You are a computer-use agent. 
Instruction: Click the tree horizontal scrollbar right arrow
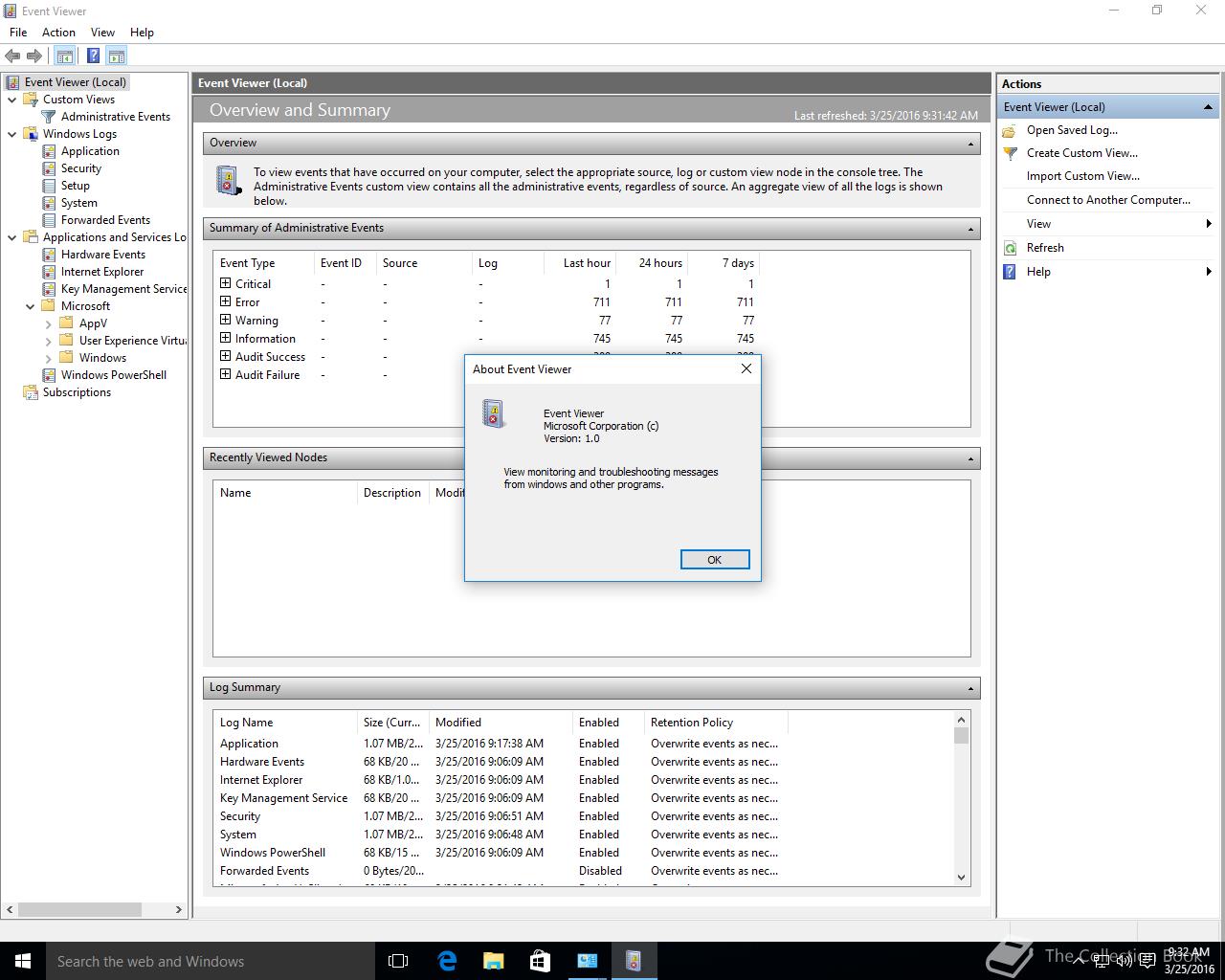click(x=178, y=910)
